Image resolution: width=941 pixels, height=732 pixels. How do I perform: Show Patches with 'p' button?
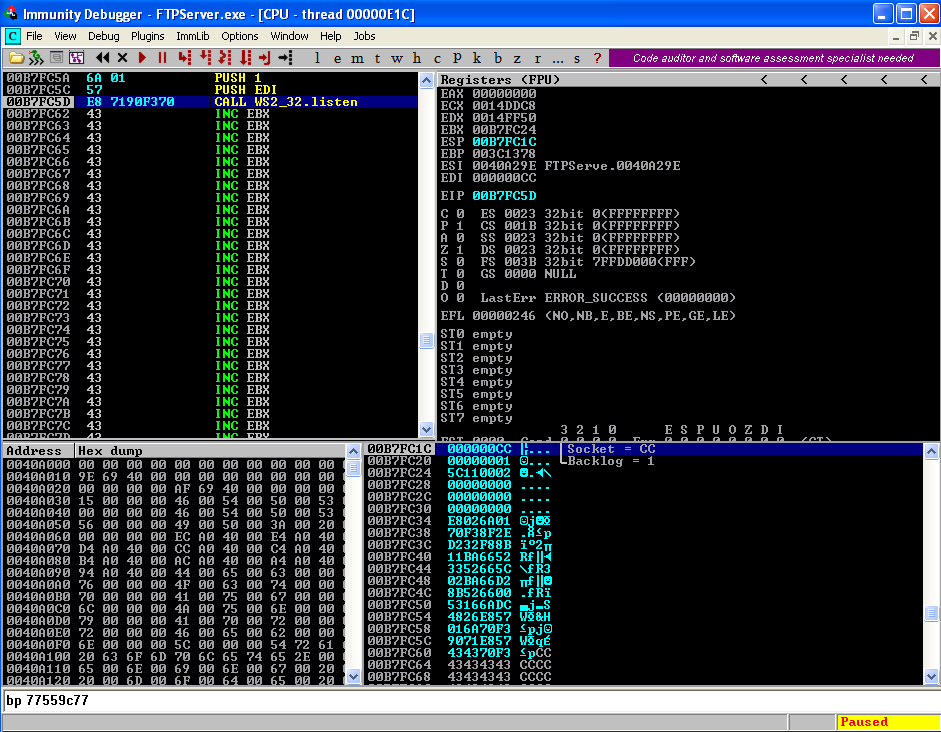[x=457, y=58]
